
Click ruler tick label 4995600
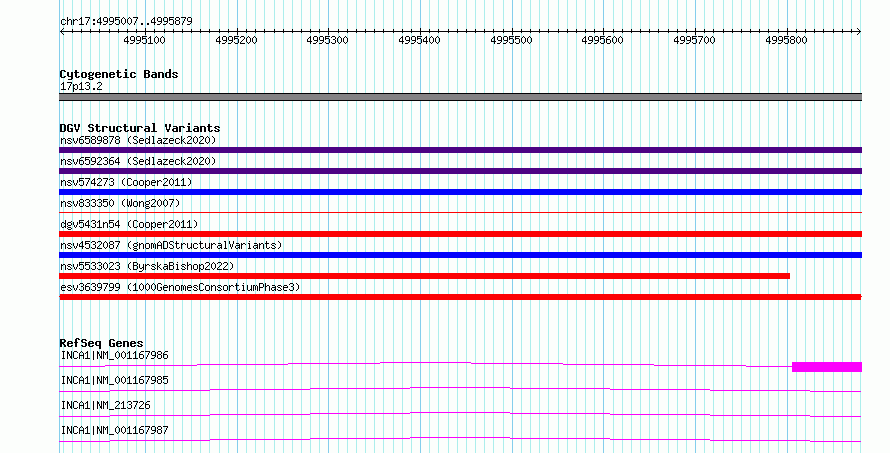pyautogui.click(x=603, y=40)
